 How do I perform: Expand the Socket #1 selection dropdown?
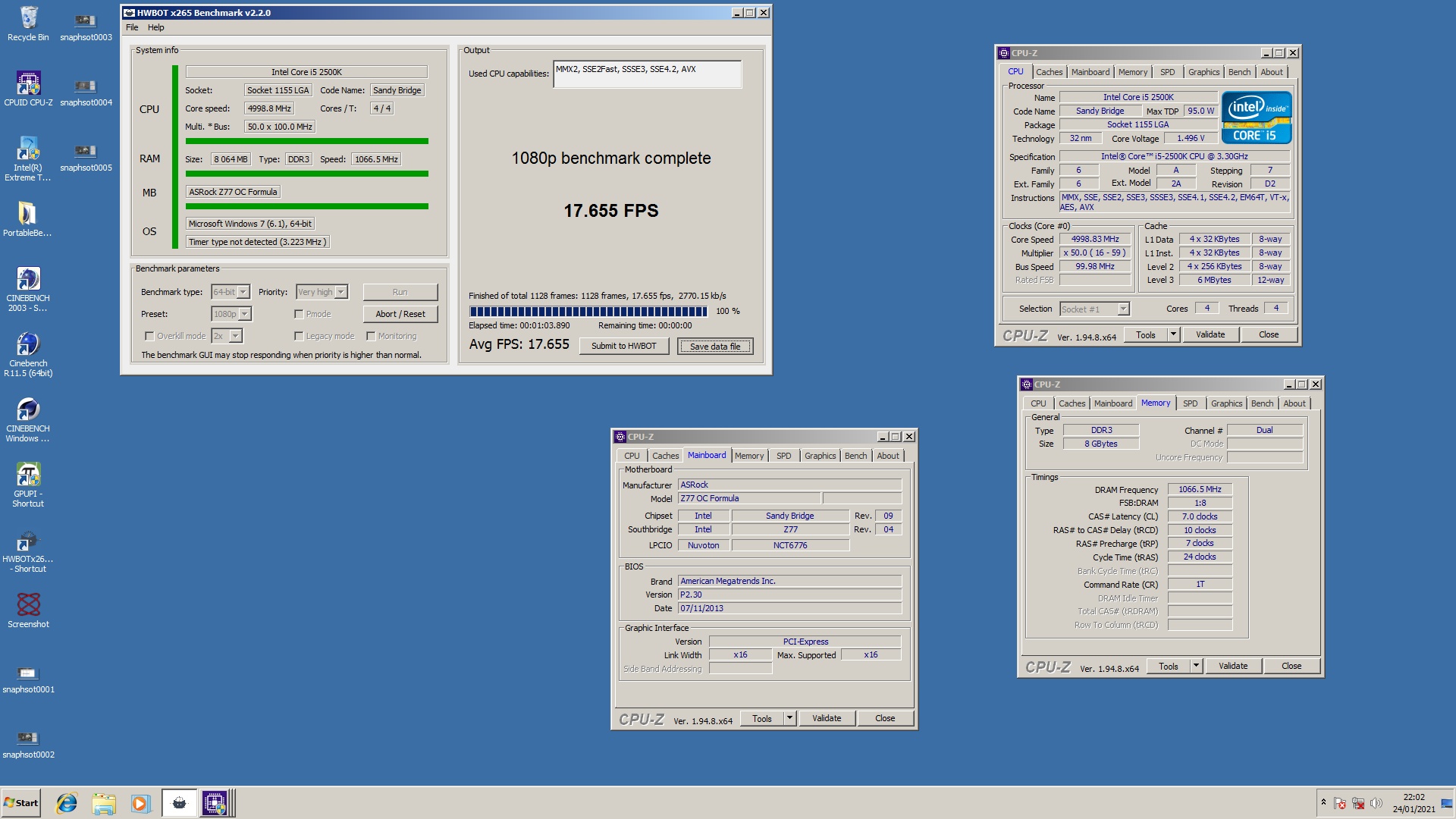pos(1123,309)
